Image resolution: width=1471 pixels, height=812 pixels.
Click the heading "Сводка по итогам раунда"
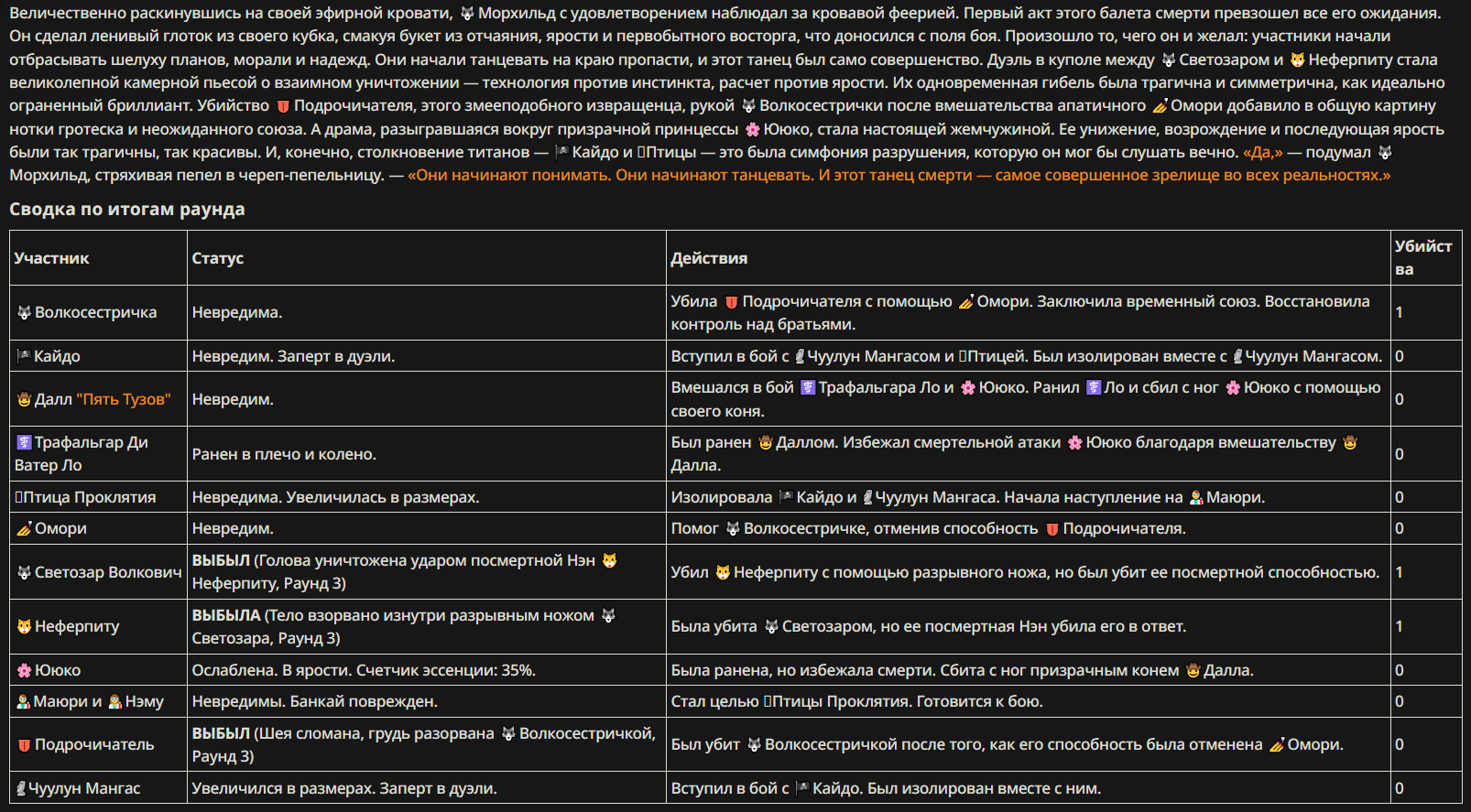(x=127, y=210)
